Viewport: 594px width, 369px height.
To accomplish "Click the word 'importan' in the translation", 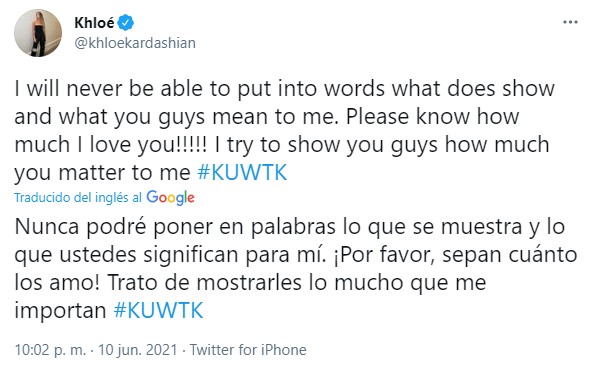I will (61, 311).
